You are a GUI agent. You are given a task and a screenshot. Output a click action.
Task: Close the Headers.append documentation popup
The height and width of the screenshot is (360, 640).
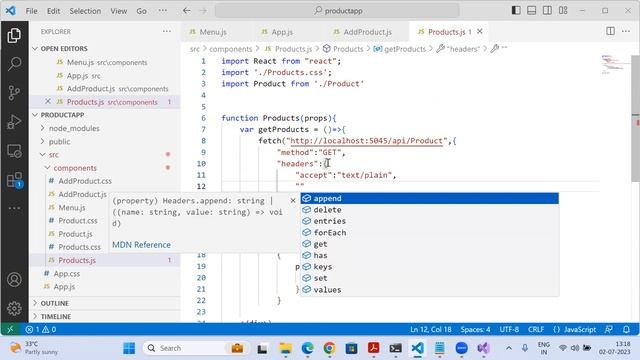[x=293, y=200]
